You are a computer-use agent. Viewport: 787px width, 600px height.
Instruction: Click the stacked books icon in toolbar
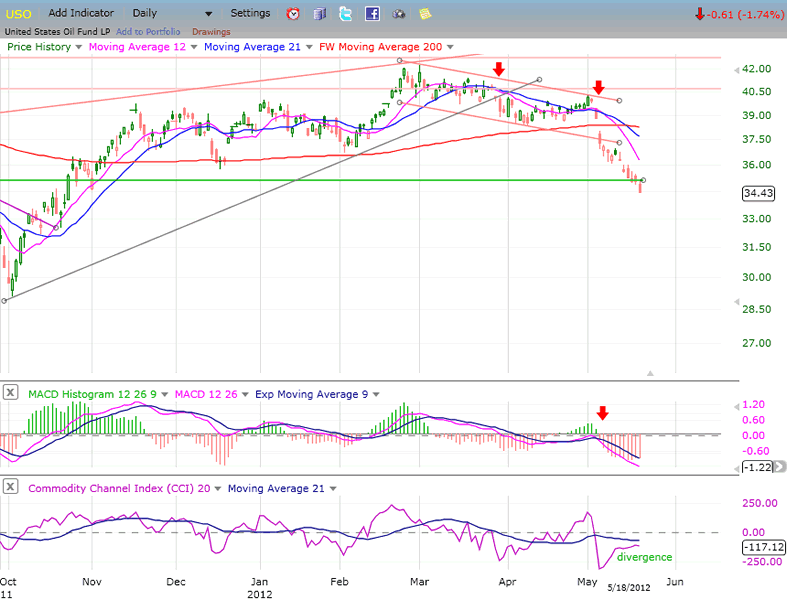click(319, 14)
